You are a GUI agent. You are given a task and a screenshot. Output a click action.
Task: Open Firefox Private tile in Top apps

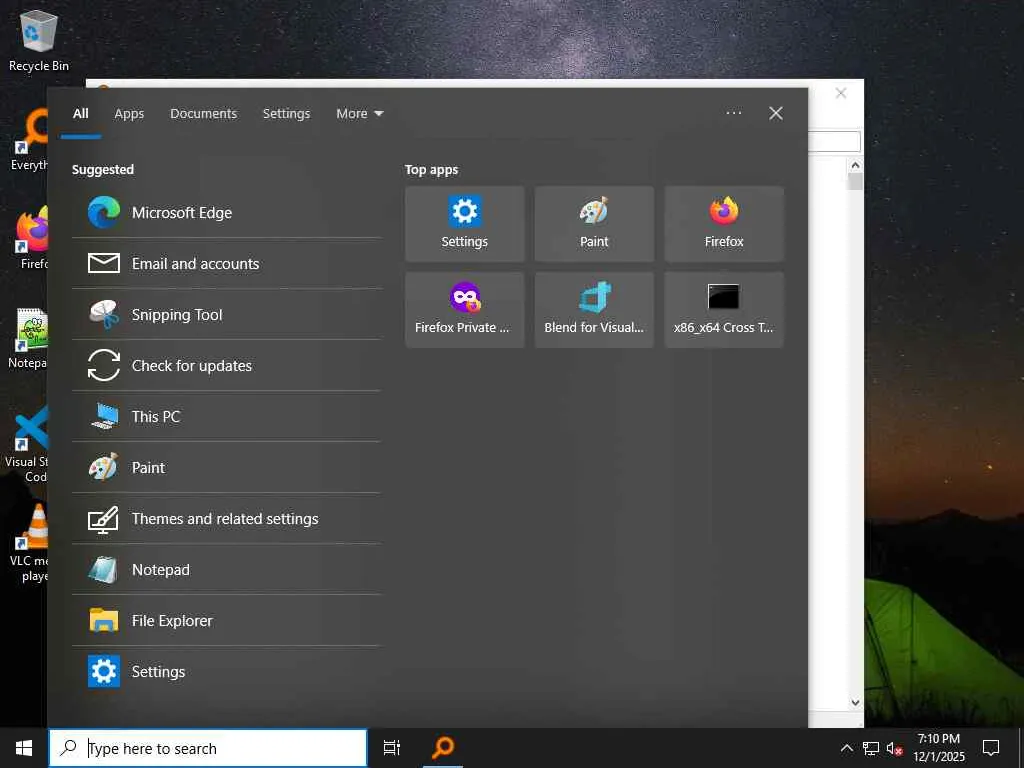[x=464, y=310]
